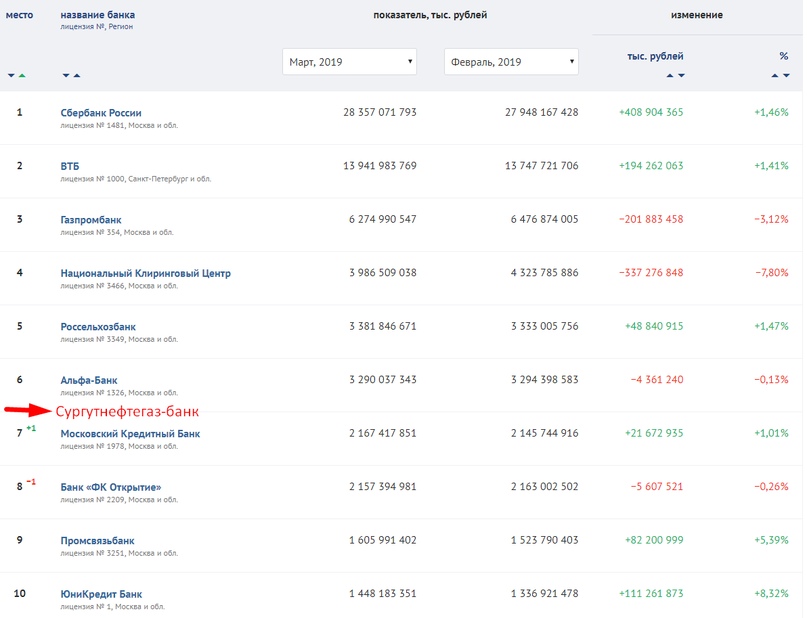Click rank number 10
The height and width of the screenshot is (618, 807).
coord(20,594)
